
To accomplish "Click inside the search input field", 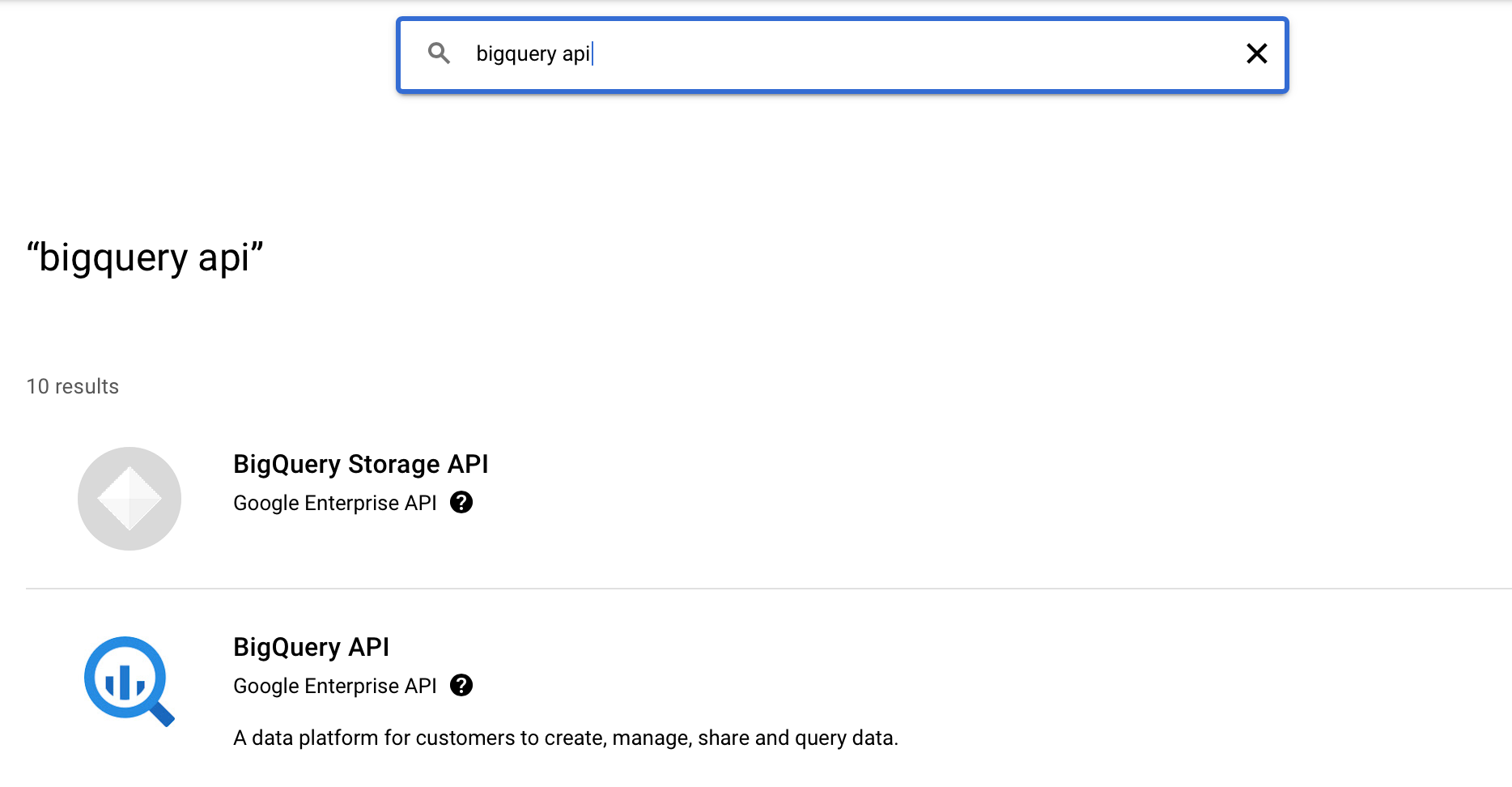I will click(x=809, y=53).
